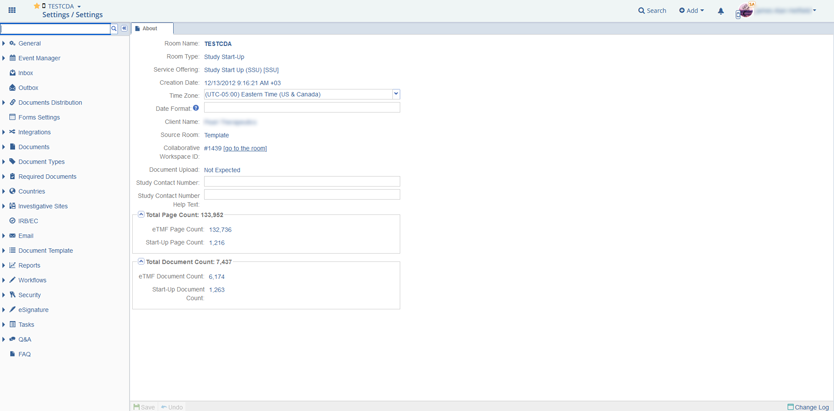This screenshot has width=834, height=411.
Task: Select FAQ in the settings tree
Action: click(x=24, y=354)
